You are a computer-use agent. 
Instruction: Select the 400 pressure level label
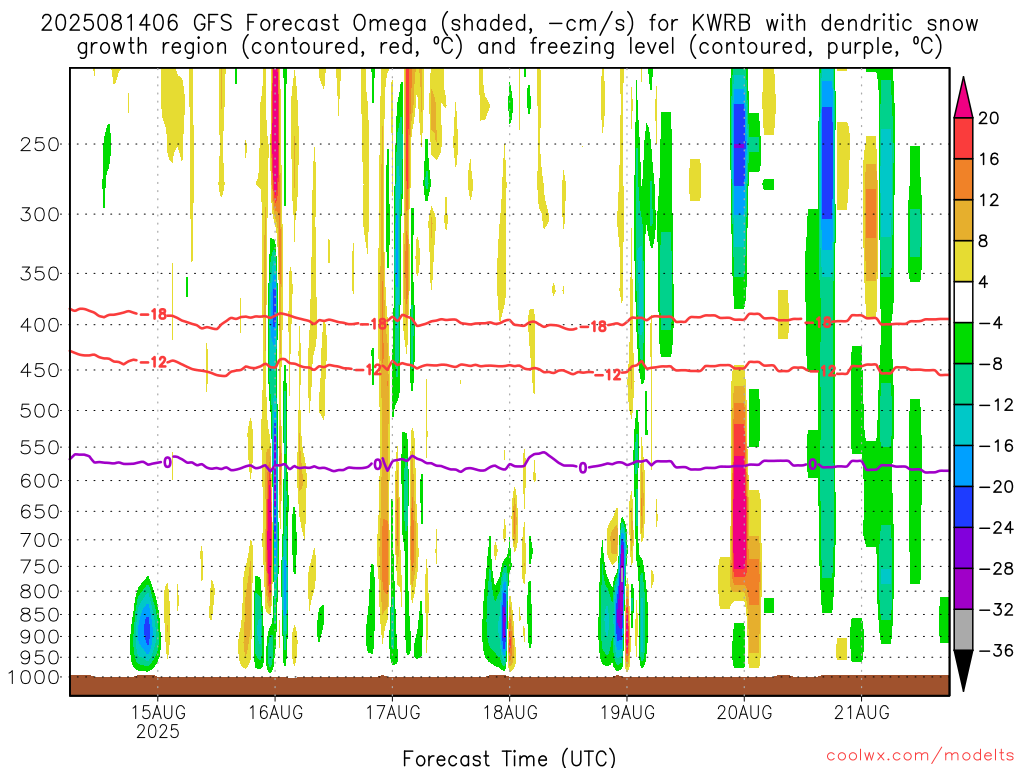[40, 325]
